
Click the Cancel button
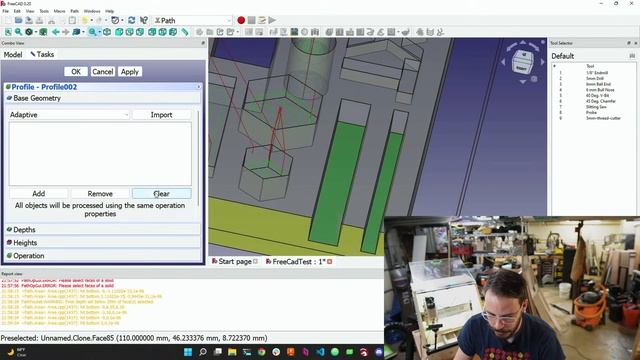(x=102, y=71)
